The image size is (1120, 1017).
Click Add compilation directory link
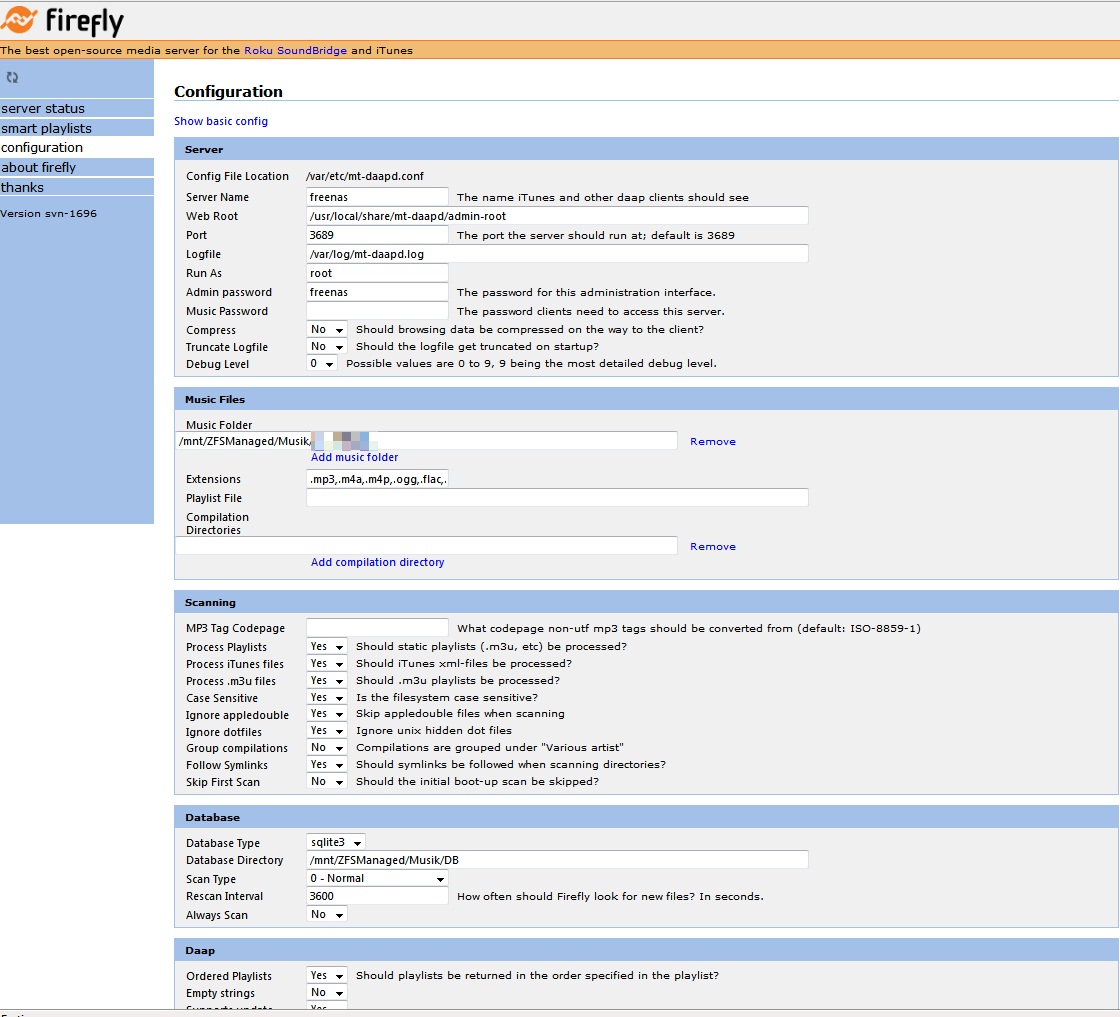pyautogui.click(x=377, y=562)
